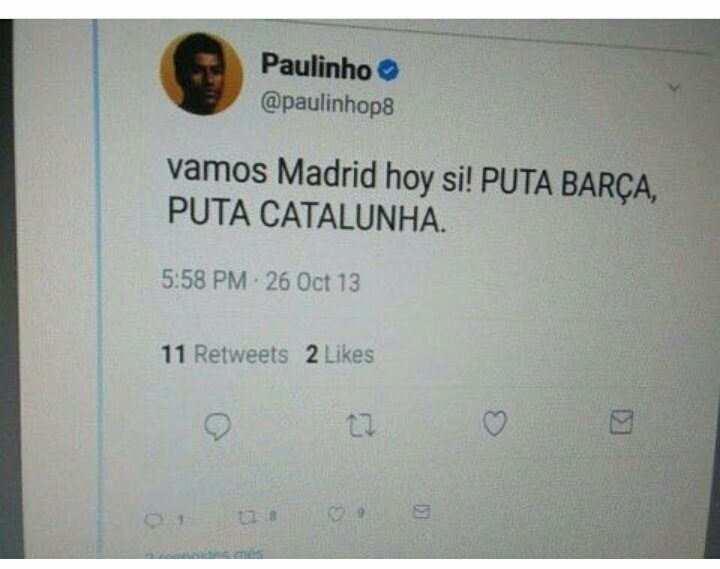The height and width of the screenshot is (569, 720).
Task: View the list of 11 Retweets
Action: click(225, 355)
